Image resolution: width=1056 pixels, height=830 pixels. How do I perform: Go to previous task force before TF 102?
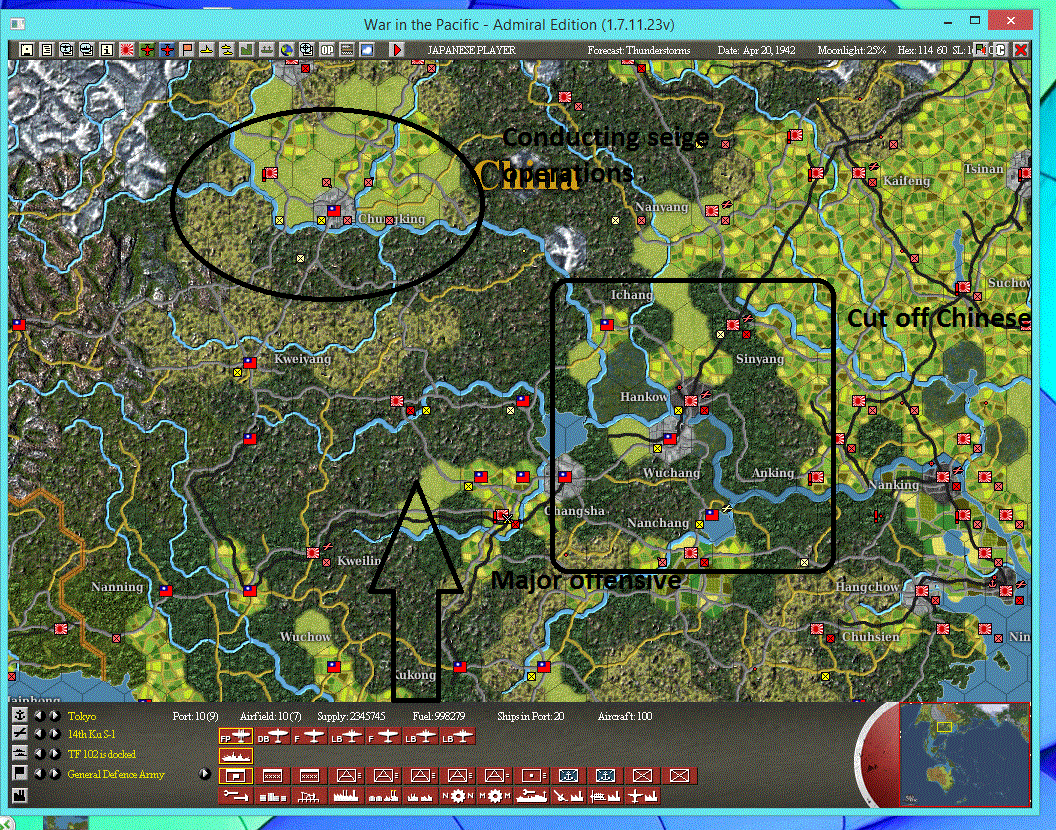coord(40,754)
